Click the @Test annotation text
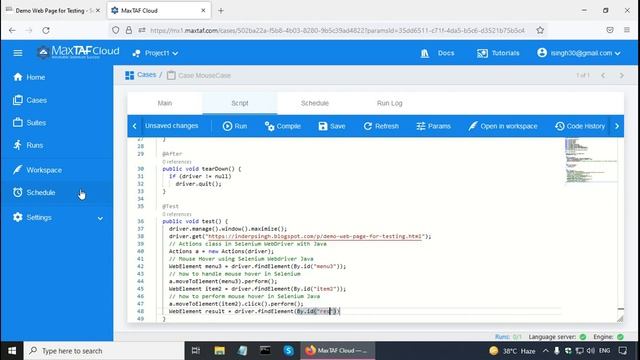640x360 pixels. (171, 206)
